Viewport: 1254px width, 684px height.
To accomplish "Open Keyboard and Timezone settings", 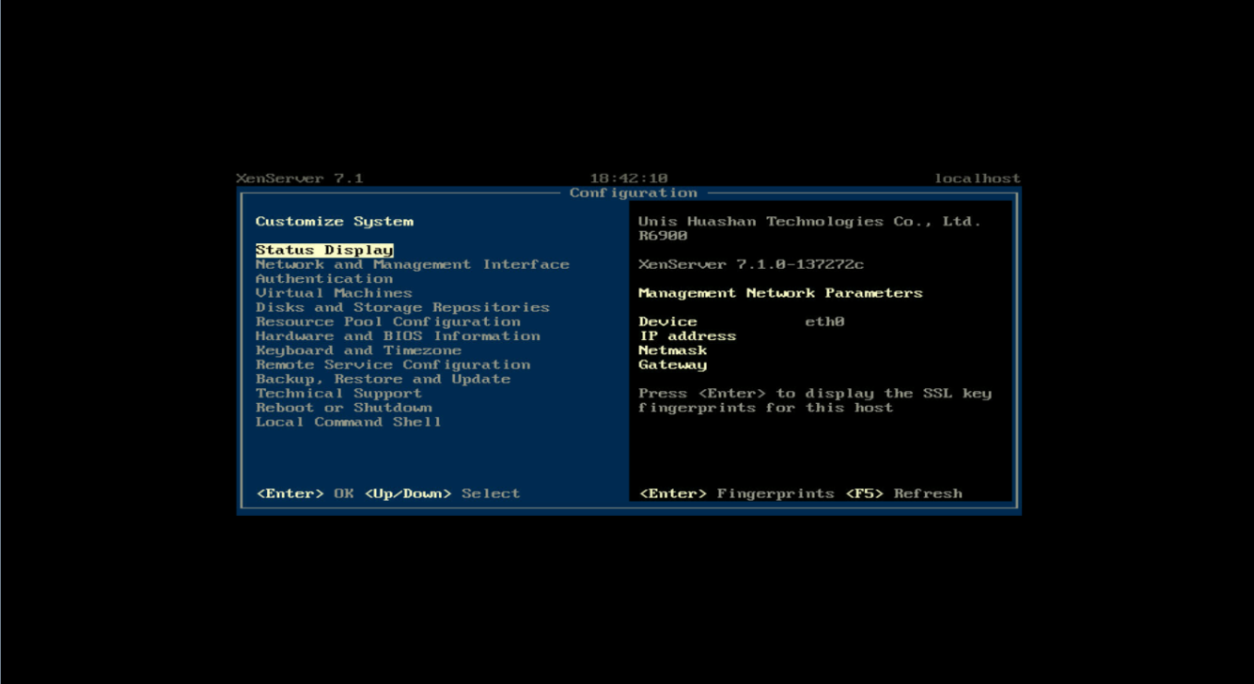I will pos(359,350).
